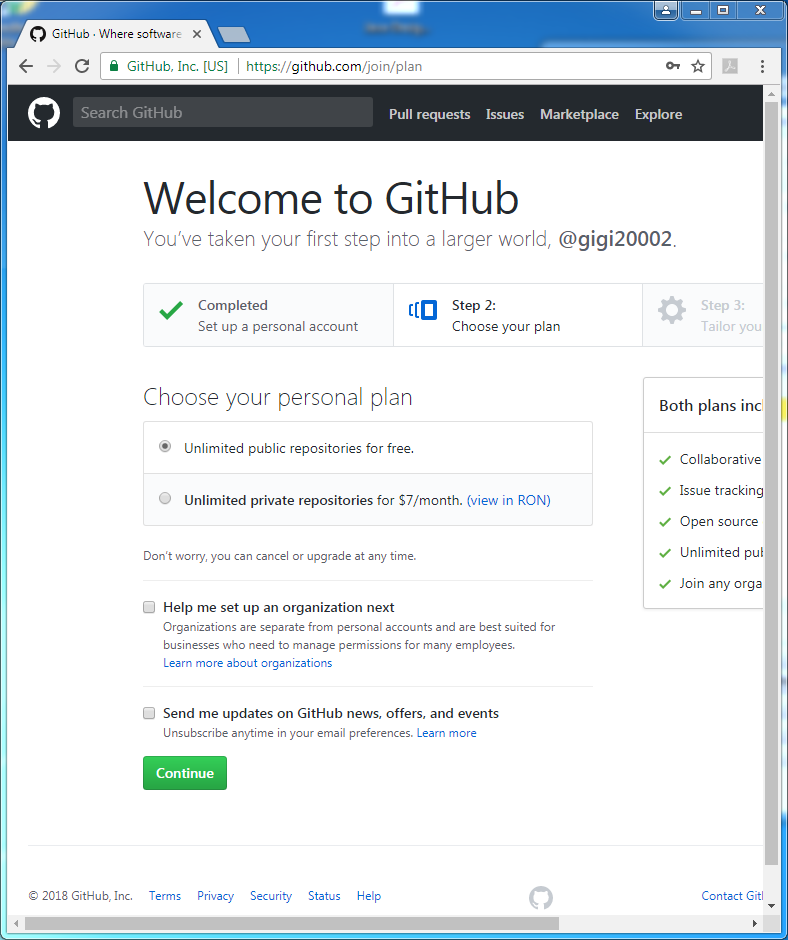This screenshot has width=788, height=940.
Task: Focus the Search GitHub field
Action: coord(222,112)
